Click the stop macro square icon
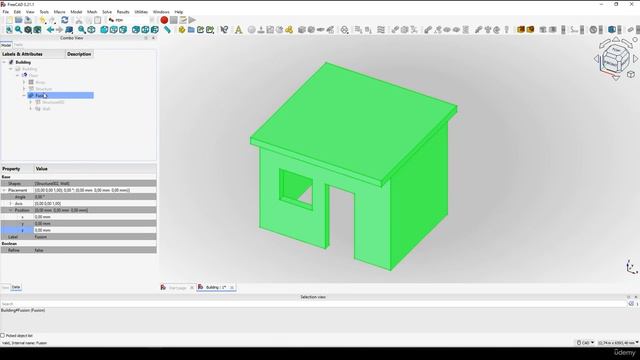 pos(173,20)
